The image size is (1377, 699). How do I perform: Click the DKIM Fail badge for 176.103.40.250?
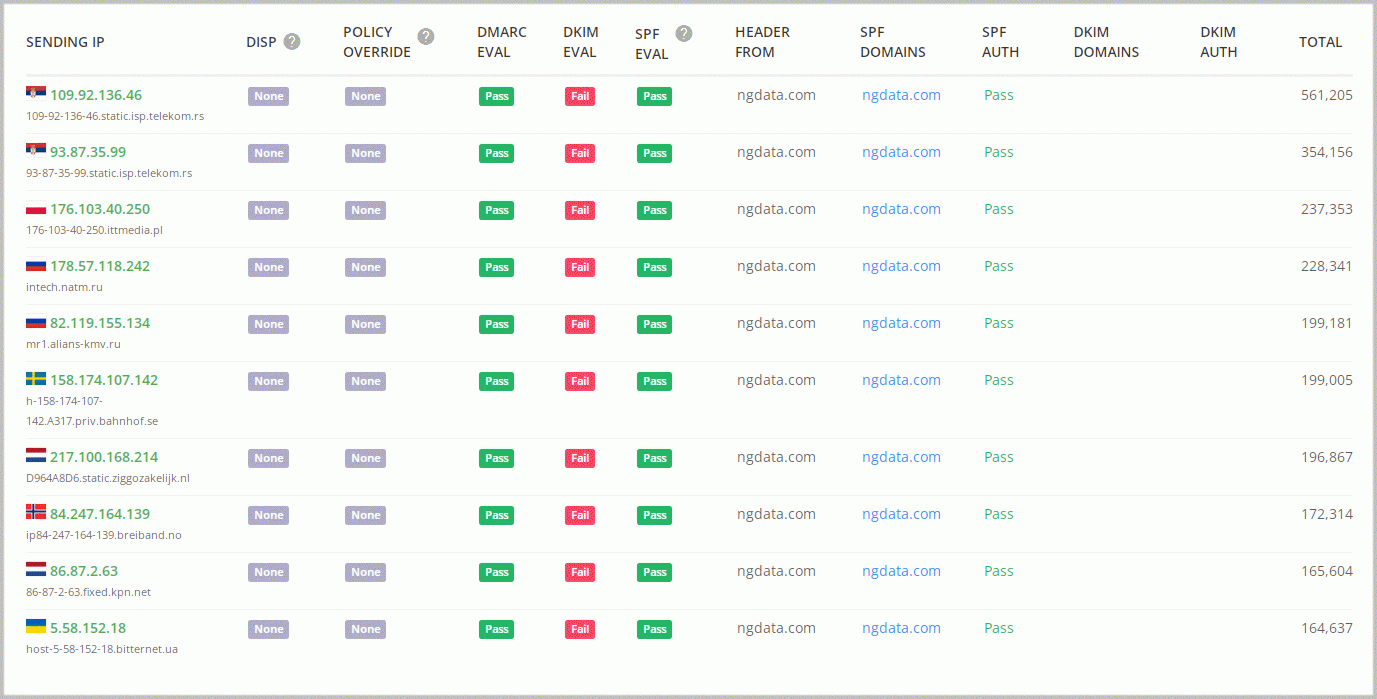(x=579, y=210)
